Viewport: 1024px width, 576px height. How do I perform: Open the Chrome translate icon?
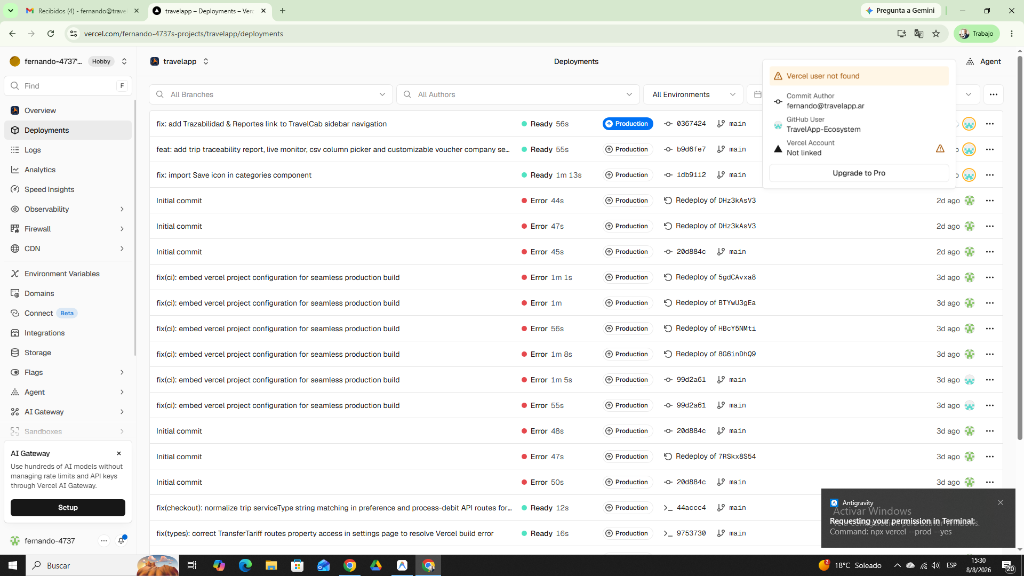click(x=919, y=33)
